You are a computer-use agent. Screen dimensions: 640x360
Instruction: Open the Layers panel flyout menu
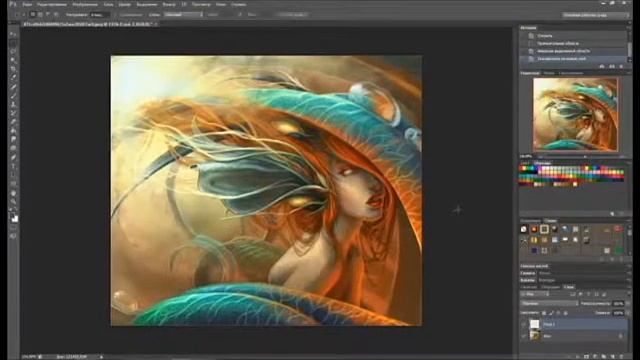629,287
